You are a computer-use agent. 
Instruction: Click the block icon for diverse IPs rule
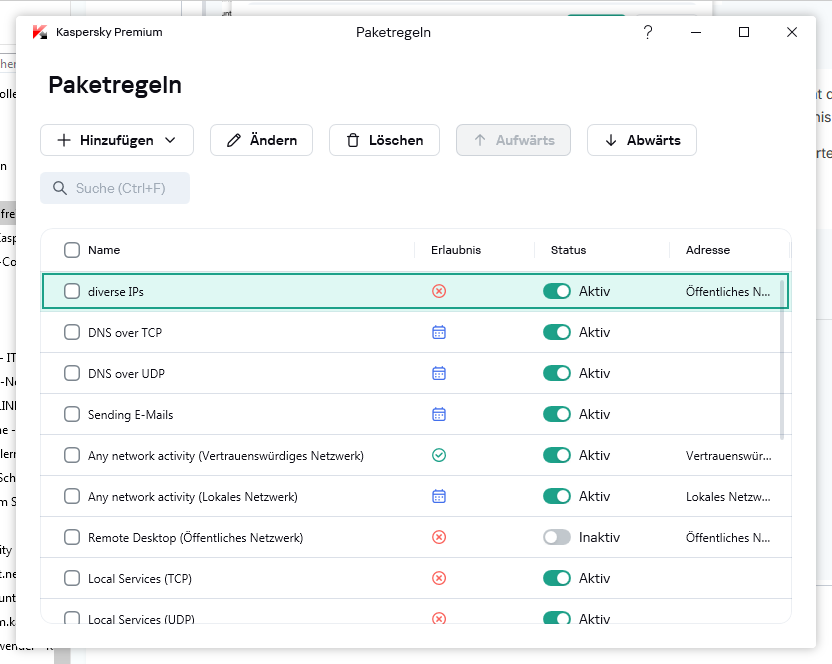coord(438,291)
